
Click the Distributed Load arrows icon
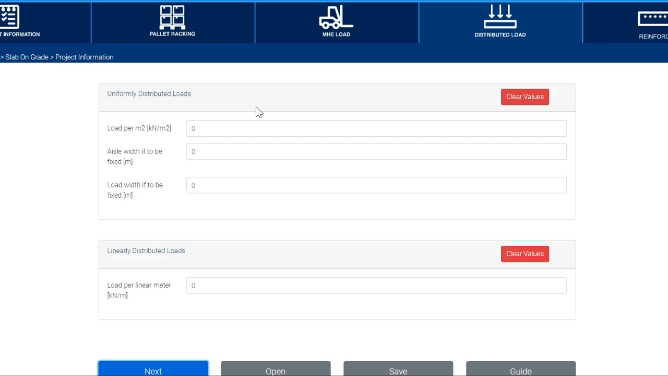[500, 17]
